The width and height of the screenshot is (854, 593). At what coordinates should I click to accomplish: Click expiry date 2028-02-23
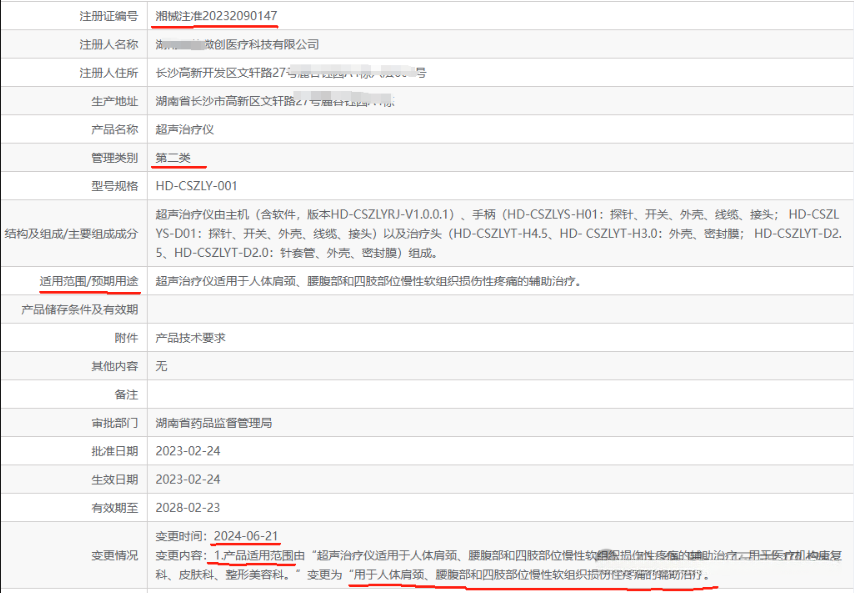[x=189, y=507]
